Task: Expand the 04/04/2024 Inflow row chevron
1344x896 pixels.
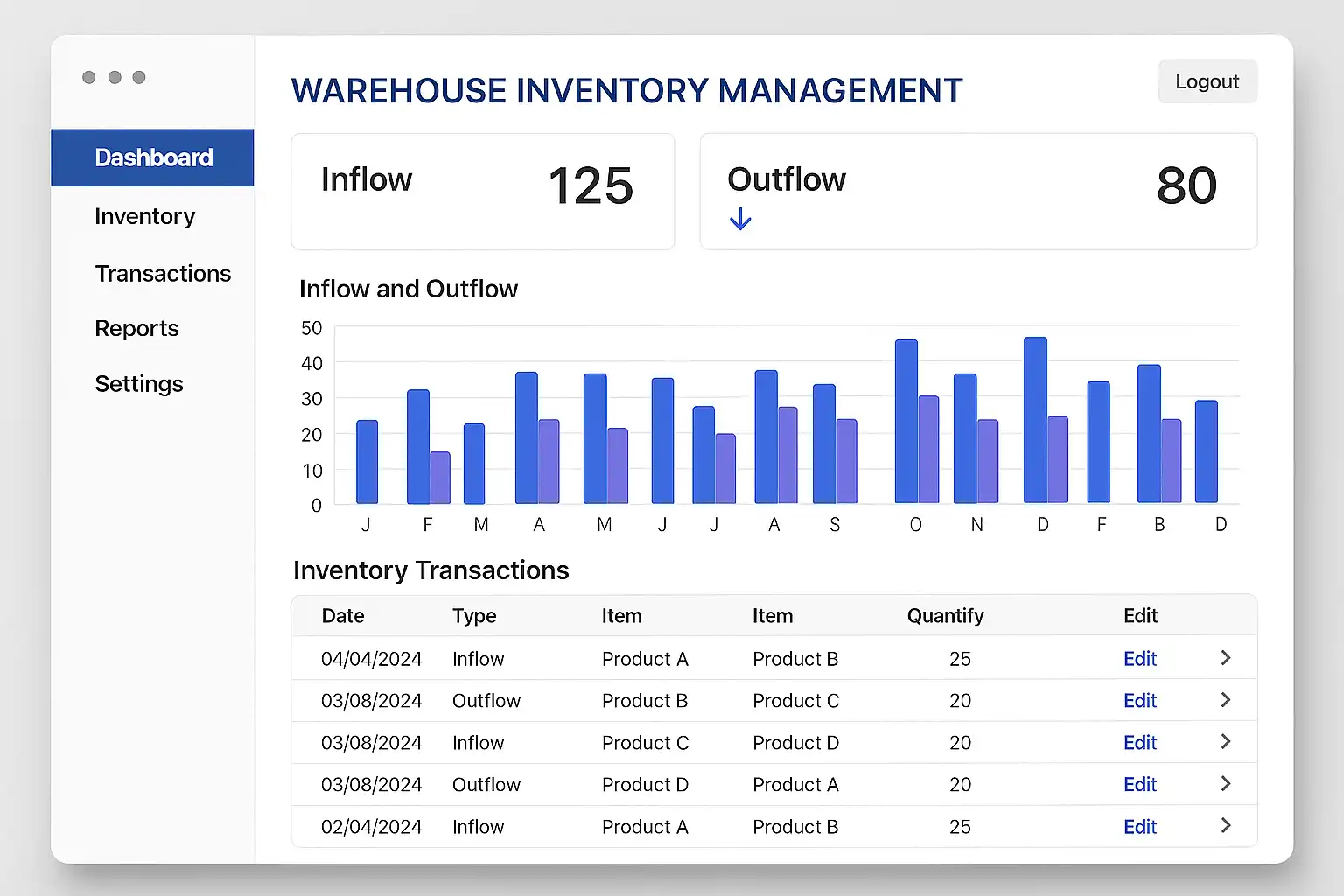Action: coord(1225,658)
